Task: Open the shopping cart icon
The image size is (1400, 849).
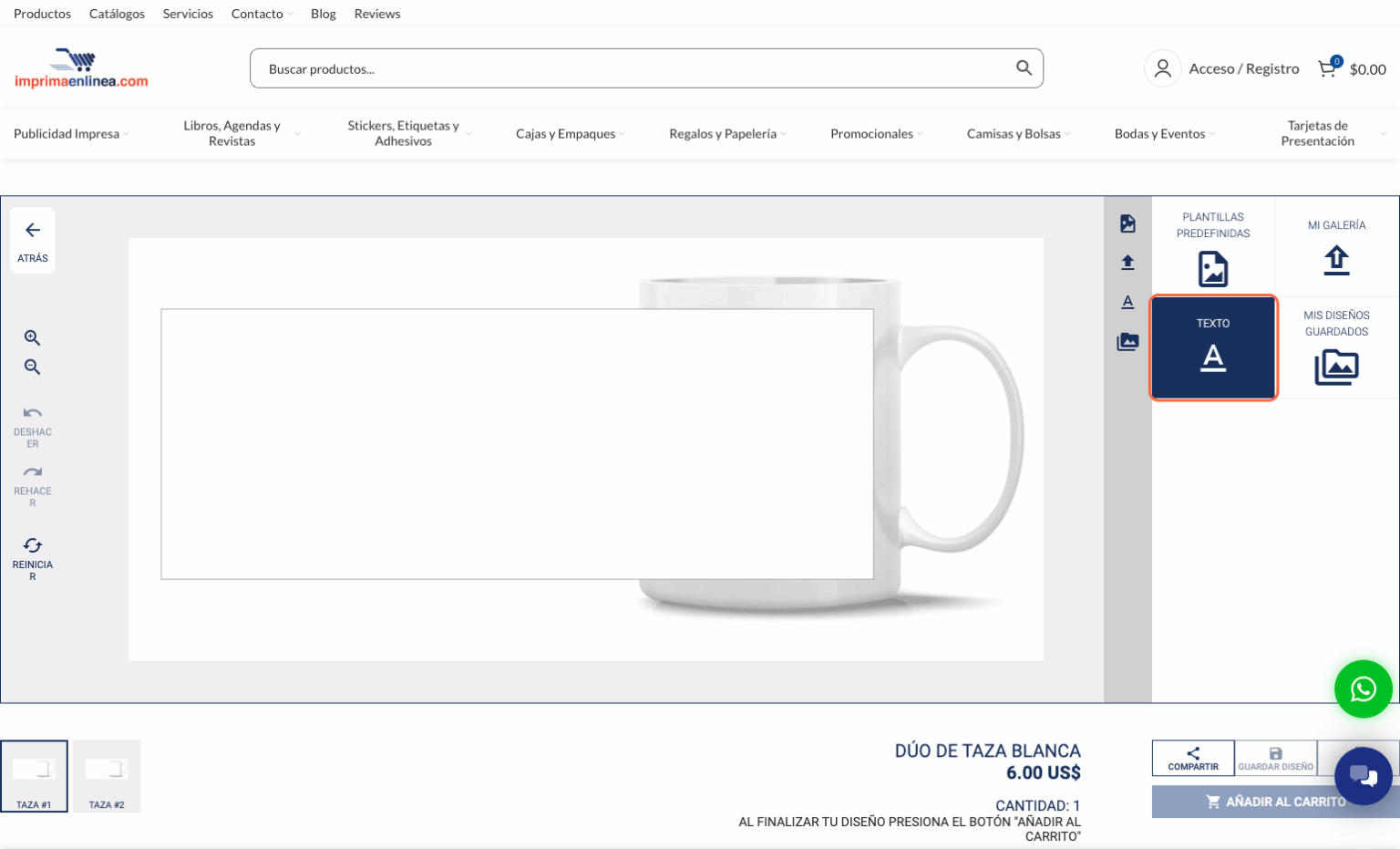Action: coord(1328,68)
